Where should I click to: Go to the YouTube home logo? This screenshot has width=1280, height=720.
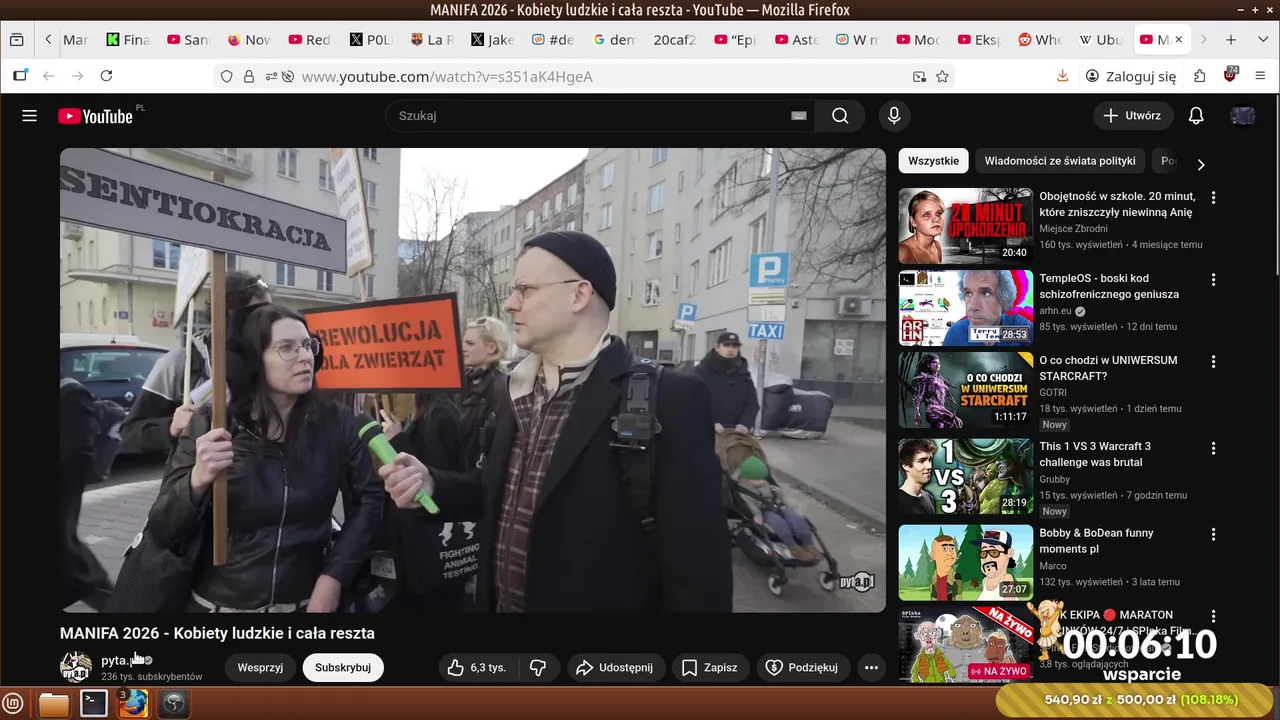(x=96, y=116)
